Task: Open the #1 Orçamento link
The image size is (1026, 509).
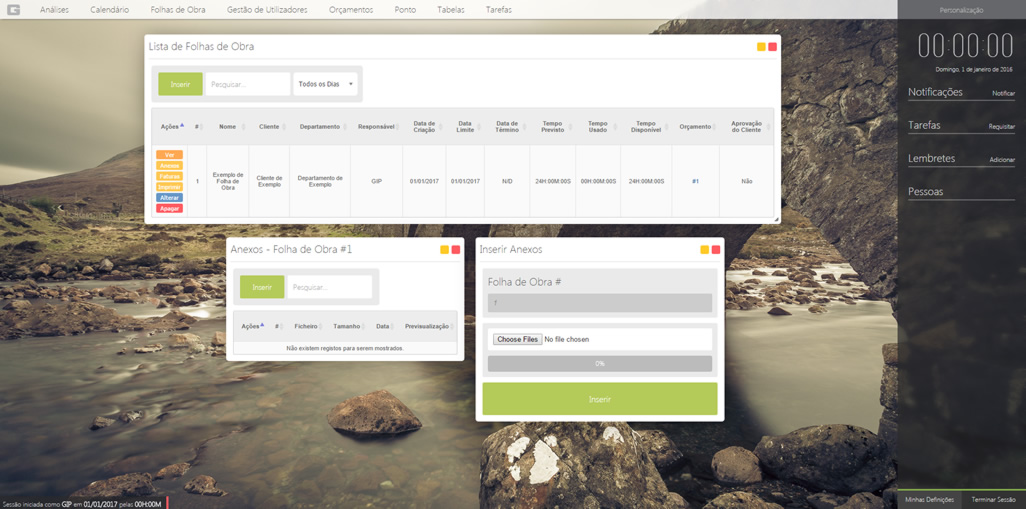Action: coord(695,182)
